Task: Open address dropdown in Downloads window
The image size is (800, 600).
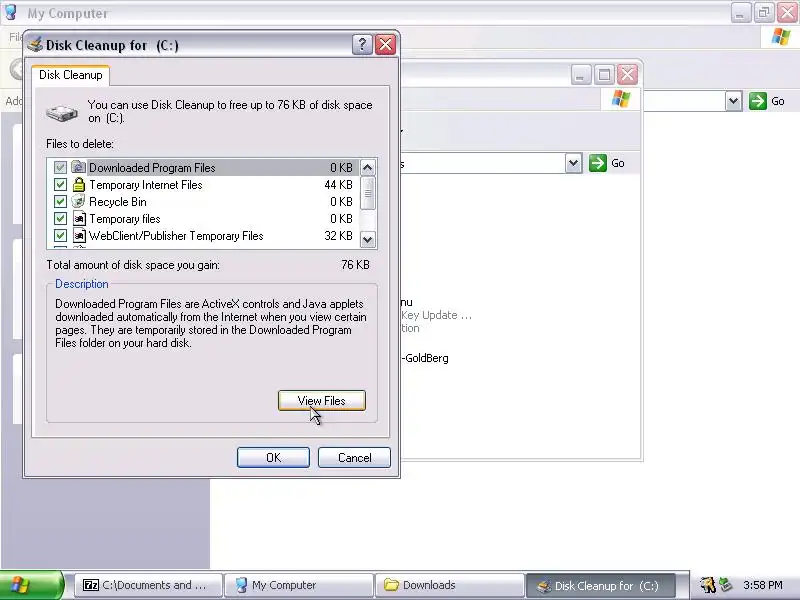Action: (x=573, y=163)
